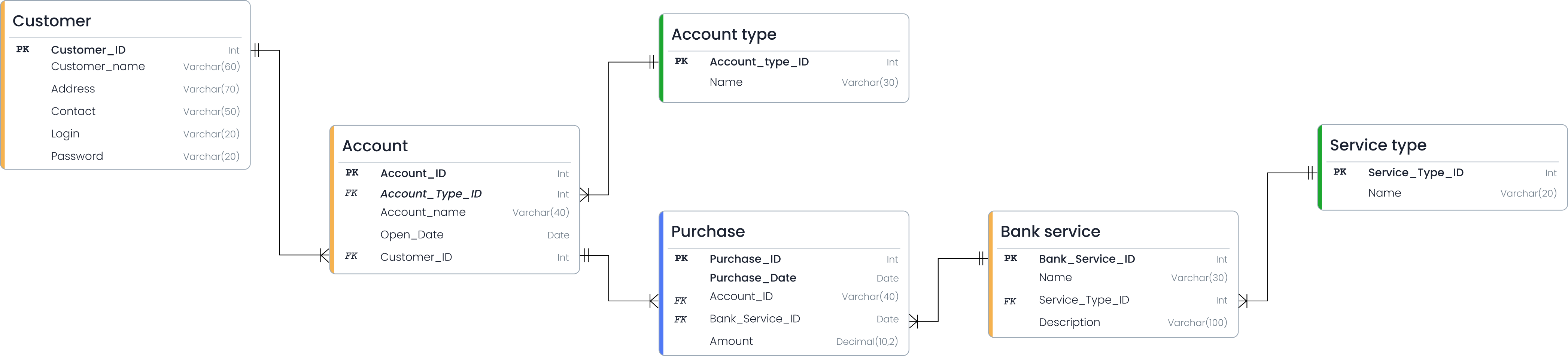This screenshot has width=1568, height=356.
Task: Select the Service type table title
Action: 1378,146
